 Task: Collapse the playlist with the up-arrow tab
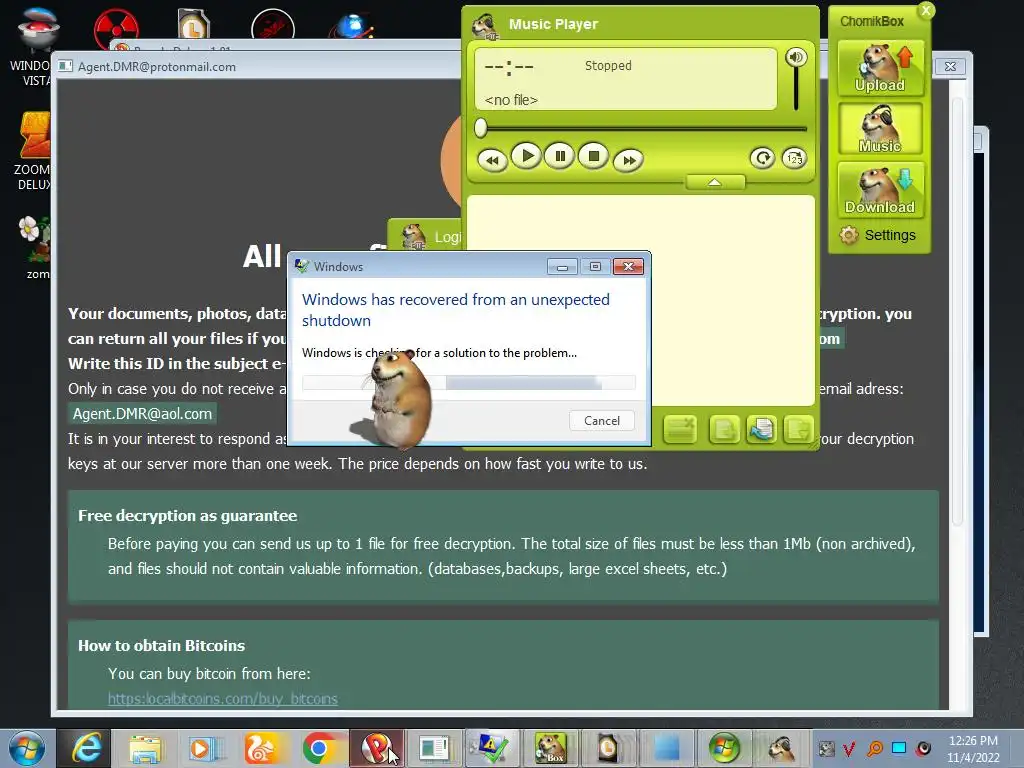(715, 182)
